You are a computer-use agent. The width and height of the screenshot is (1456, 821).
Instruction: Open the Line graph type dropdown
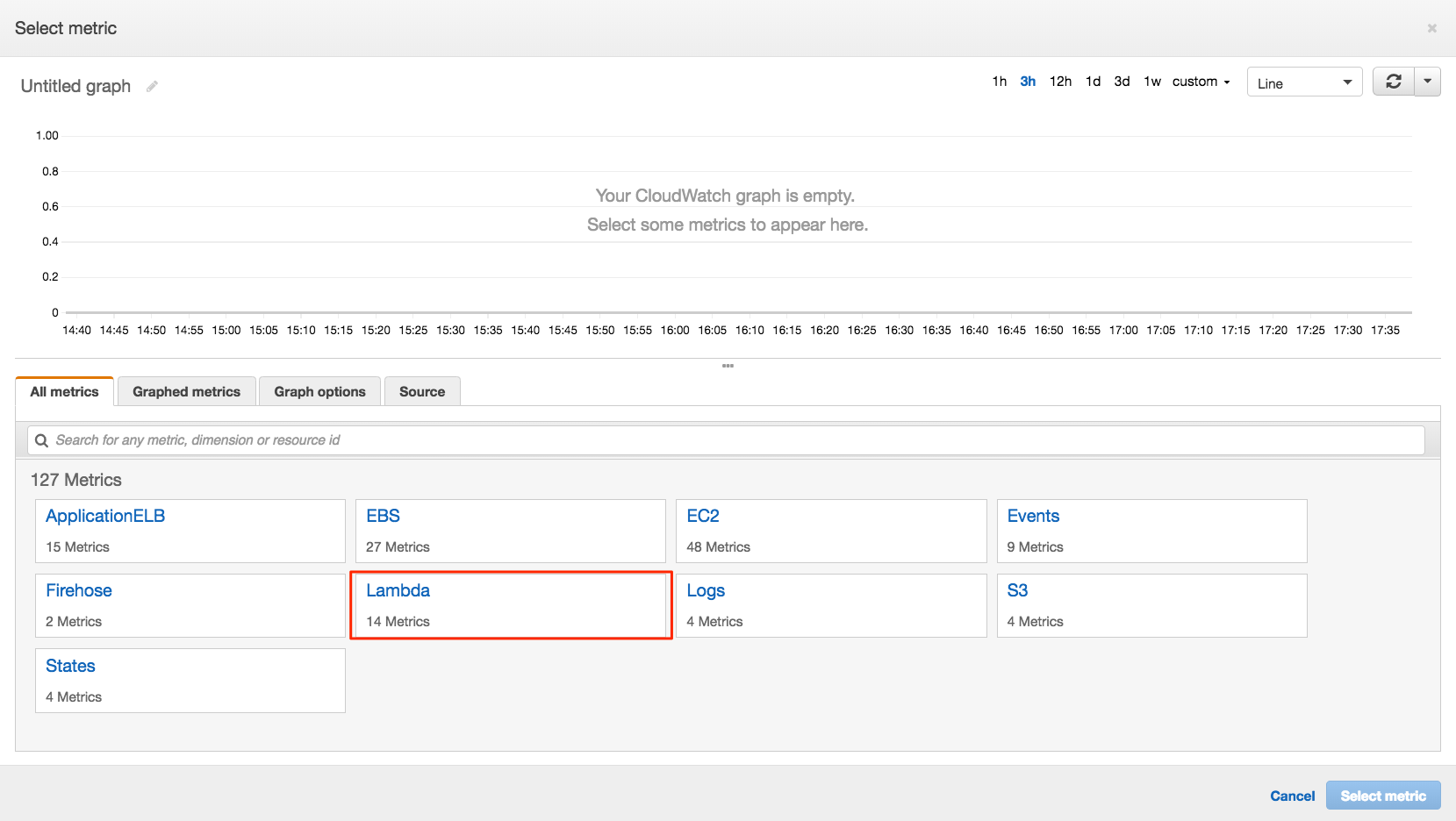1304,82
